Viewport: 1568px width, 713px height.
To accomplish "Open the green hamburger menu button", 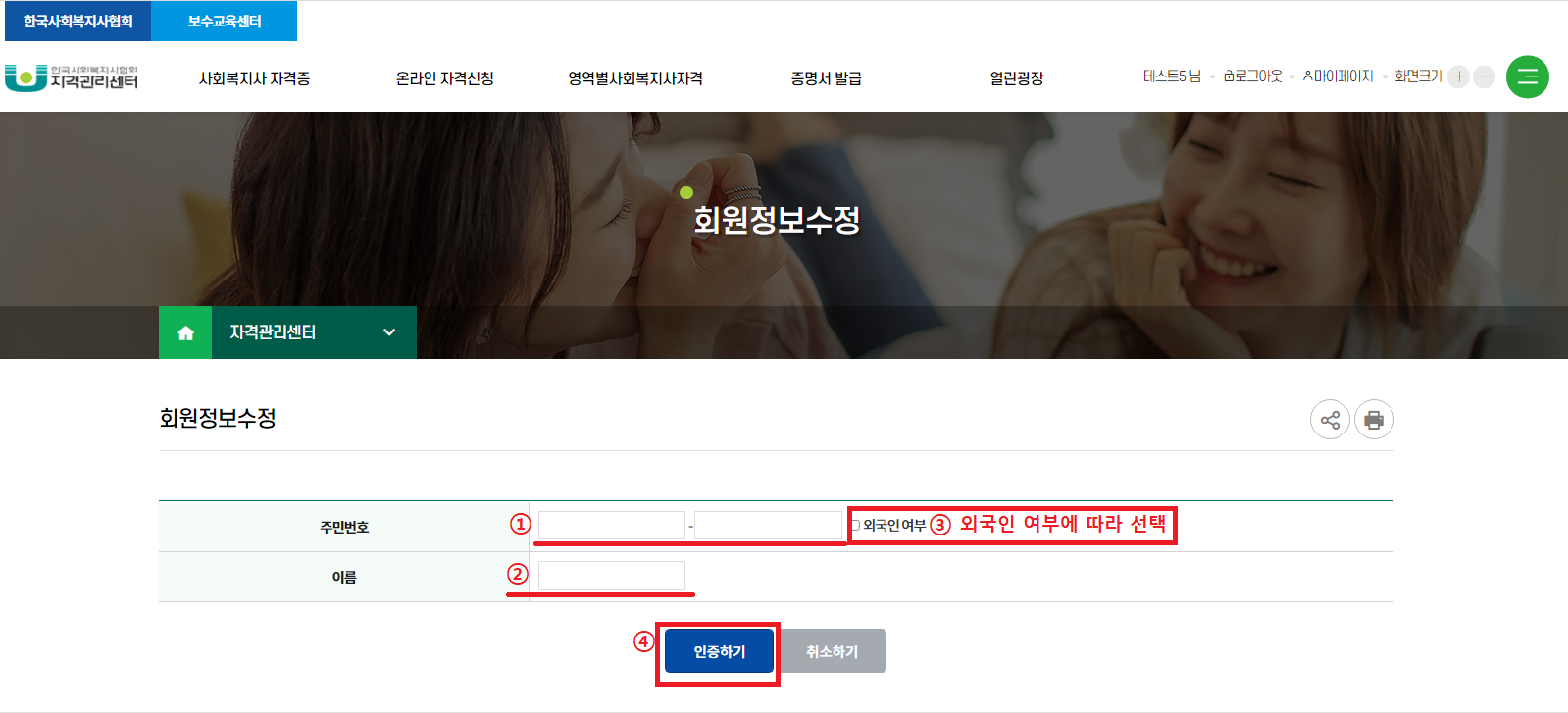I will coord(1527,76).
